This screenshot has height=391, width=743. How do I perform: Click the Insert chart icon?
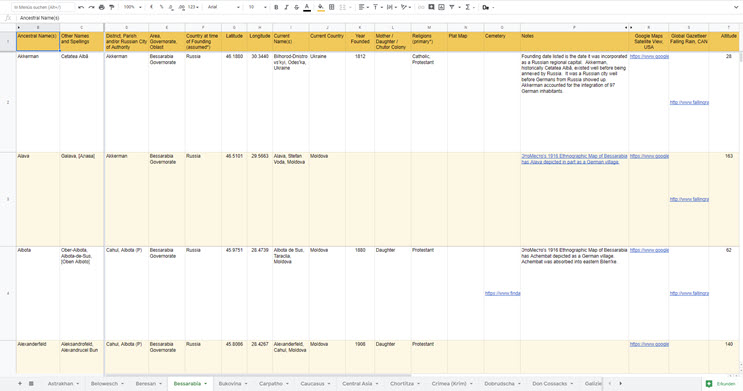tap(441, 7)
